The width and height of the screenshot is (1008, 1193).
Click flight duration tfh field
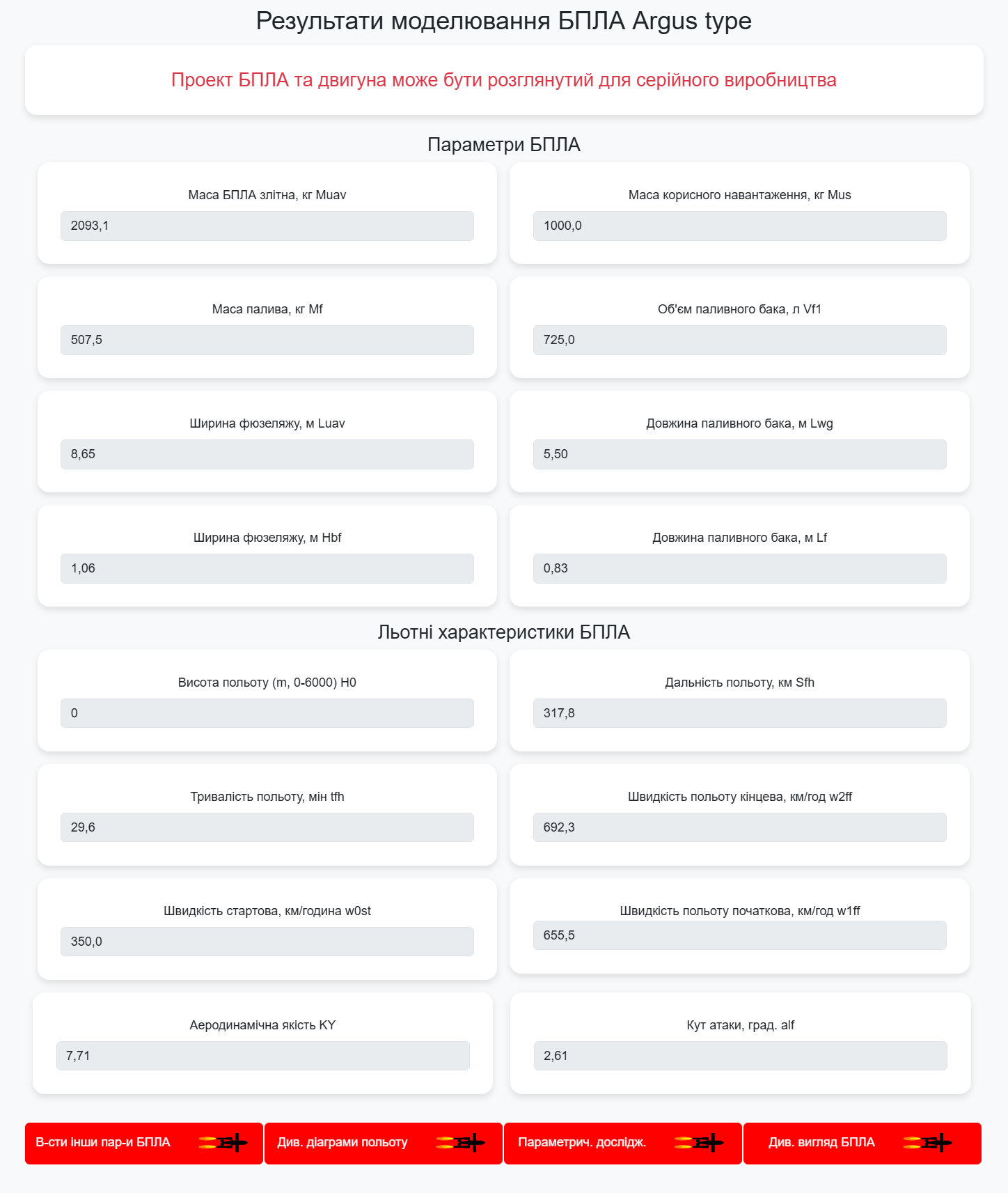[267, 828]
